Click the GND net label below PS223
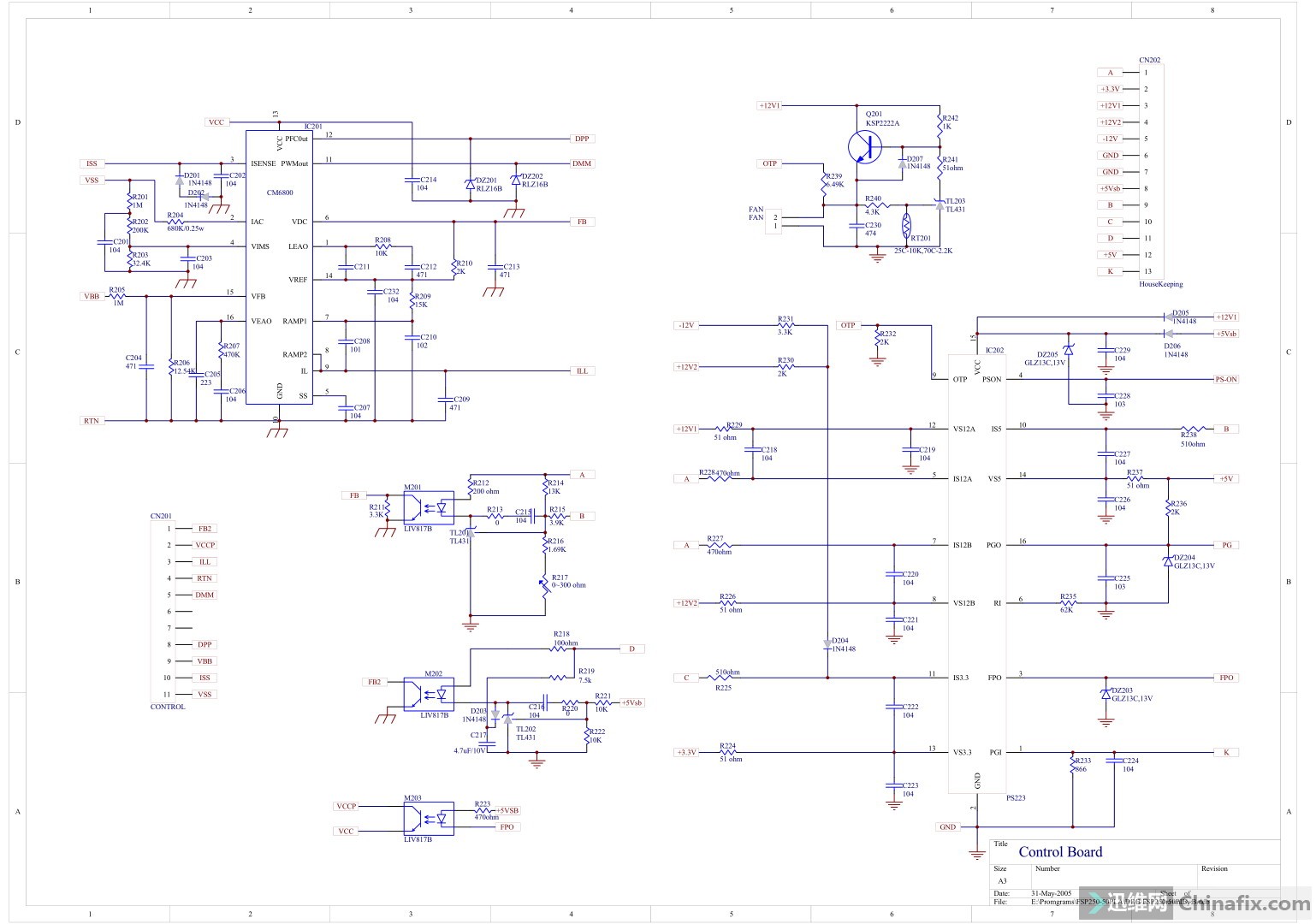The height and width of the screenshot is (924, 1316). [948, 827]
